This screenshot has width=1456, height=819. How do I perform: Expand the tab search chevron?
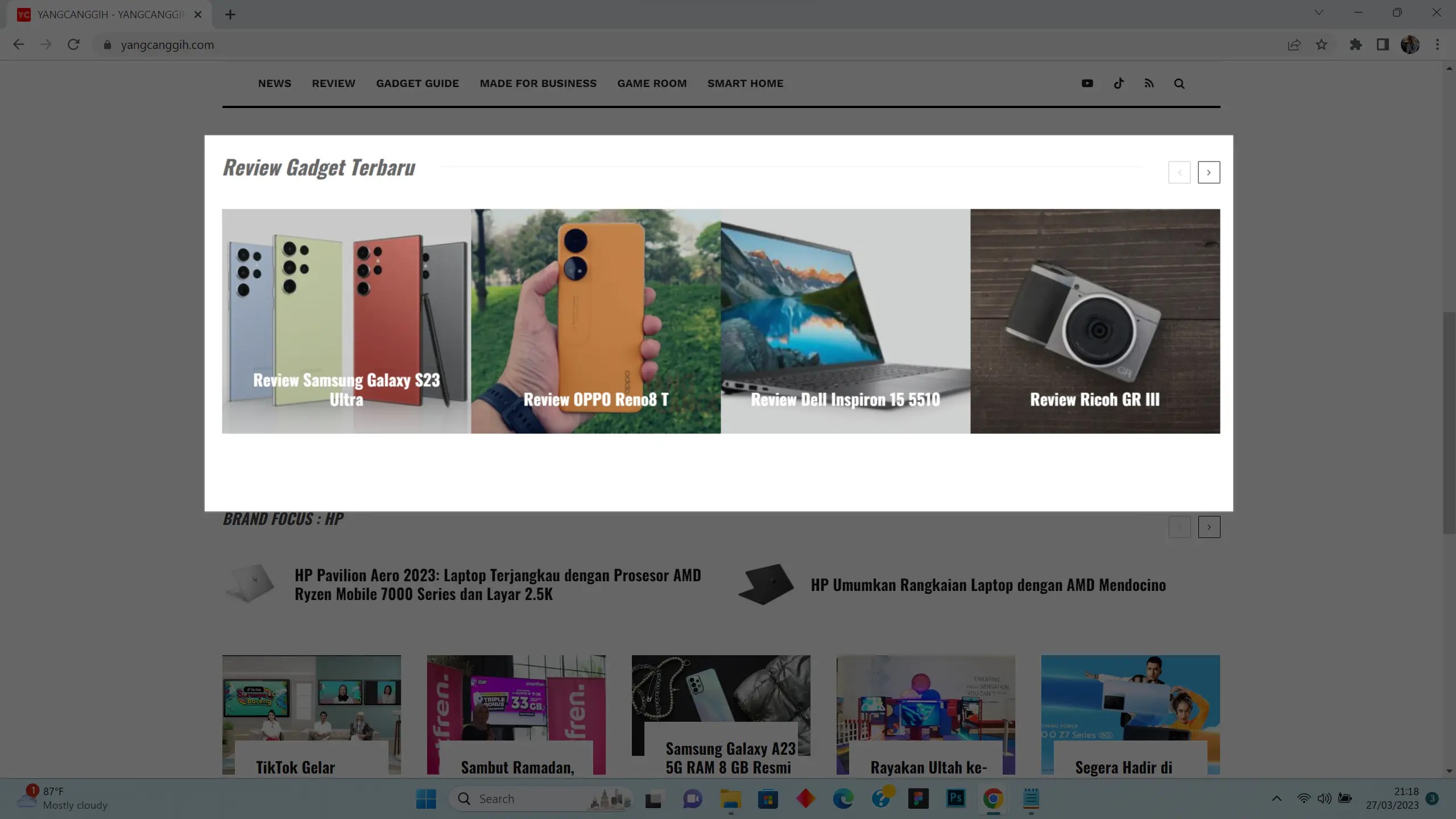(1318, 13)
